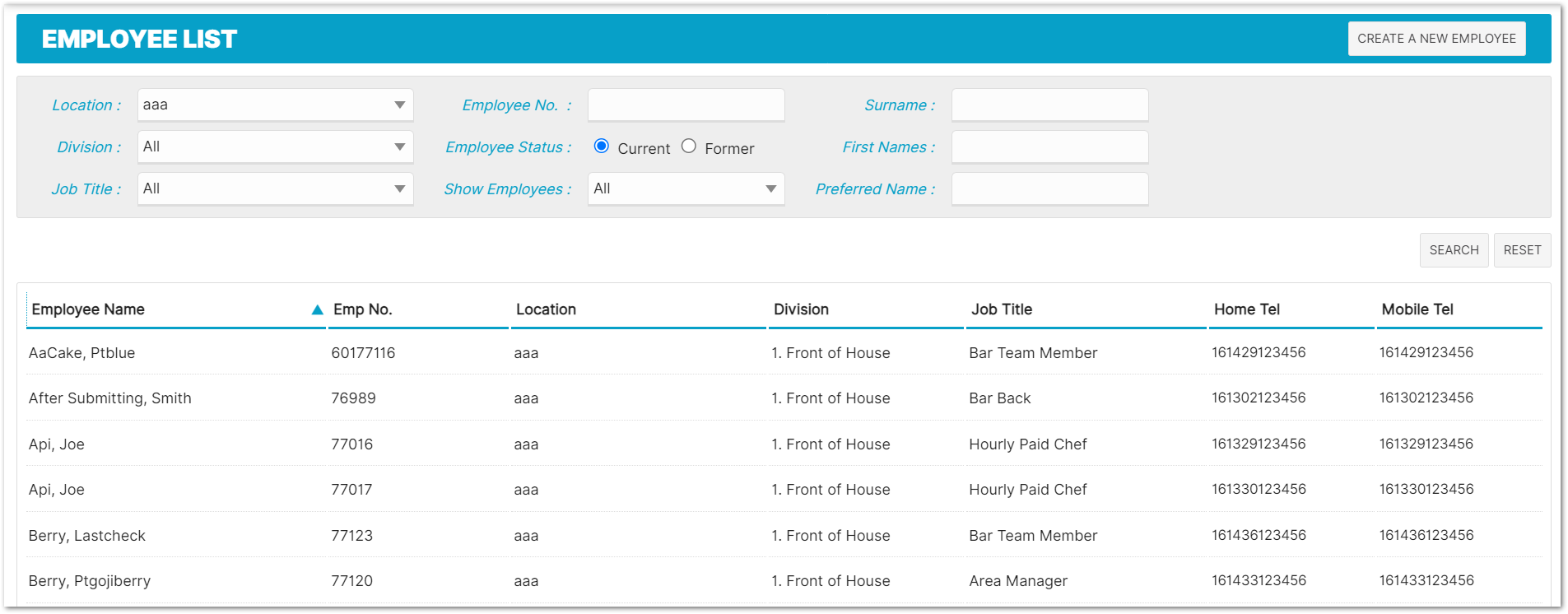
Task: Click the Reset button
Action: [1522, 250]
